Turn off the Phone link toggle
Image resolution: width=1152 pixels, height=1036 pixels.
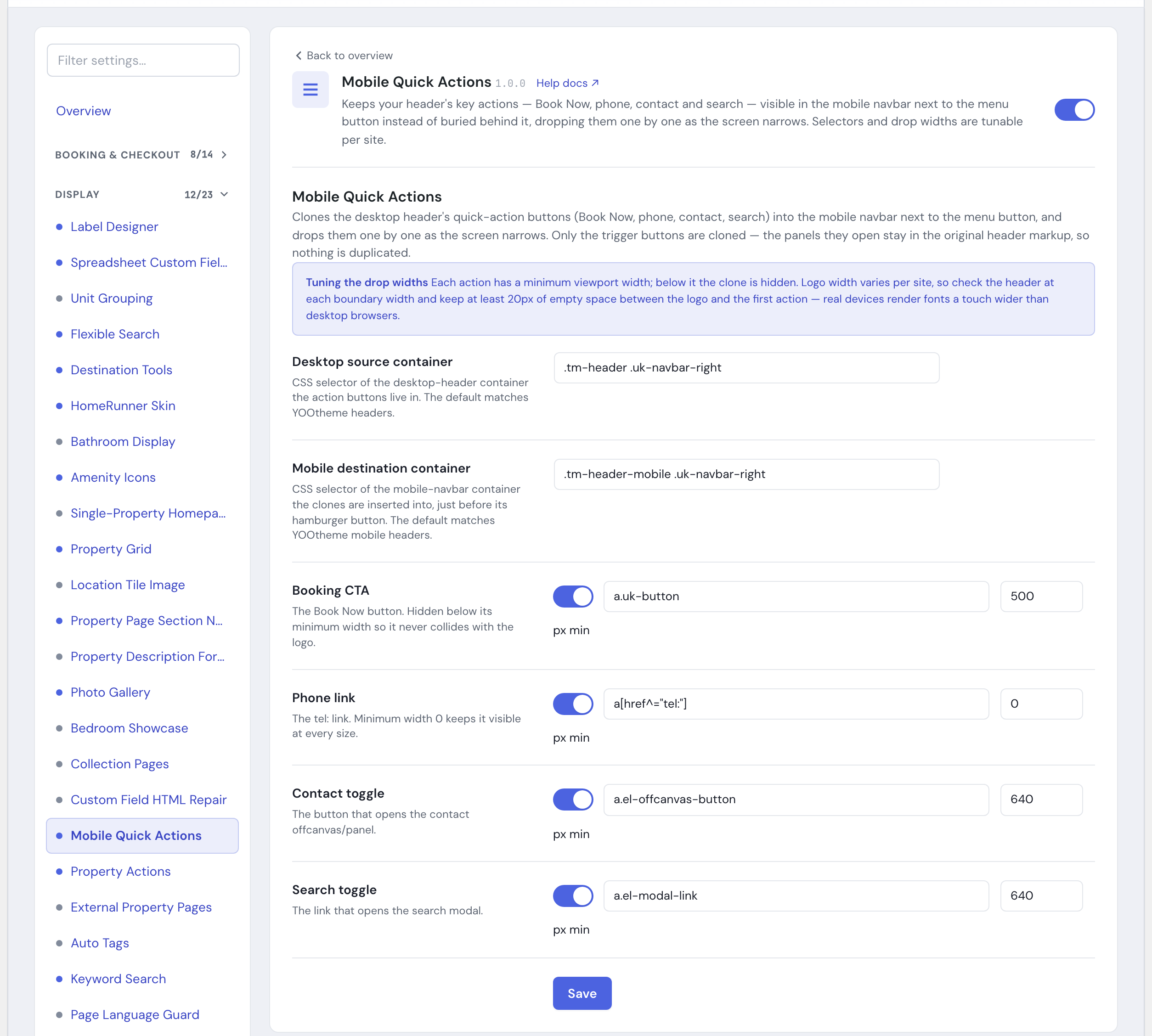(573, 704)
